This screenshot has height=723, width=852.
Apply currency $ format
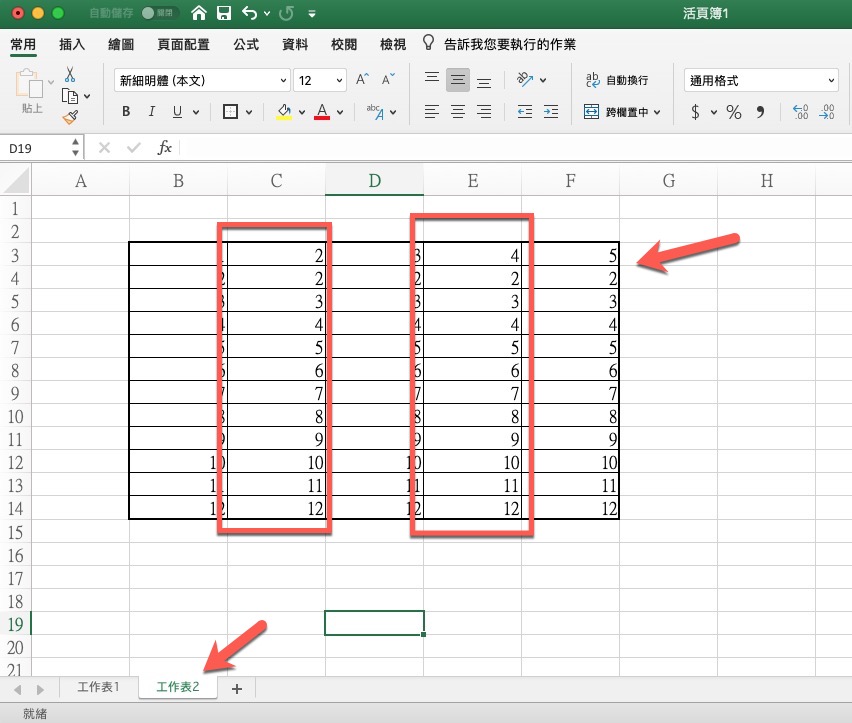pyautogui.click(x=695, y=112)
